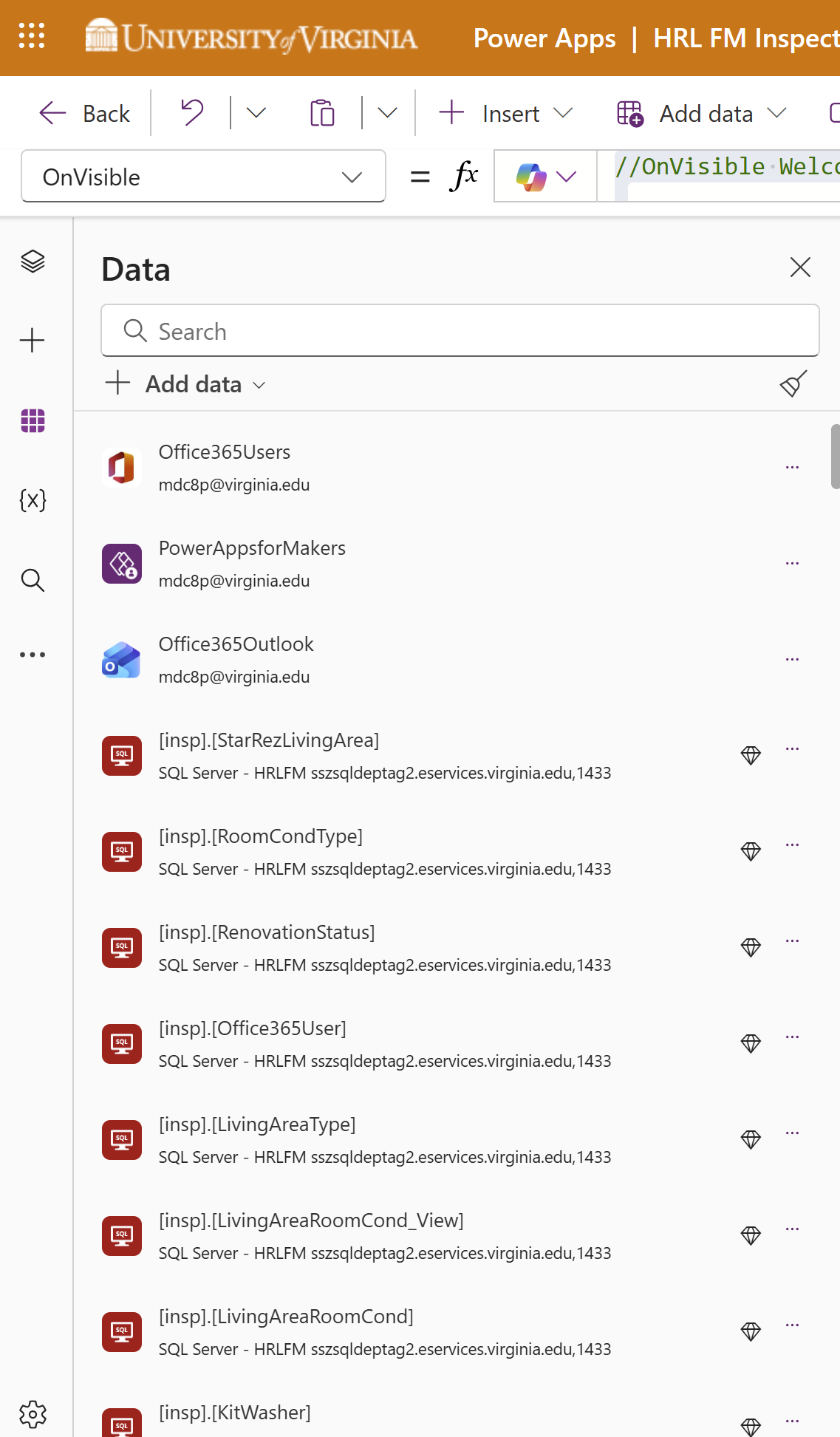Open more options for [insp].[RenovationStatus]
This screenshot has height=1437, width=840.
coord(793,941)
